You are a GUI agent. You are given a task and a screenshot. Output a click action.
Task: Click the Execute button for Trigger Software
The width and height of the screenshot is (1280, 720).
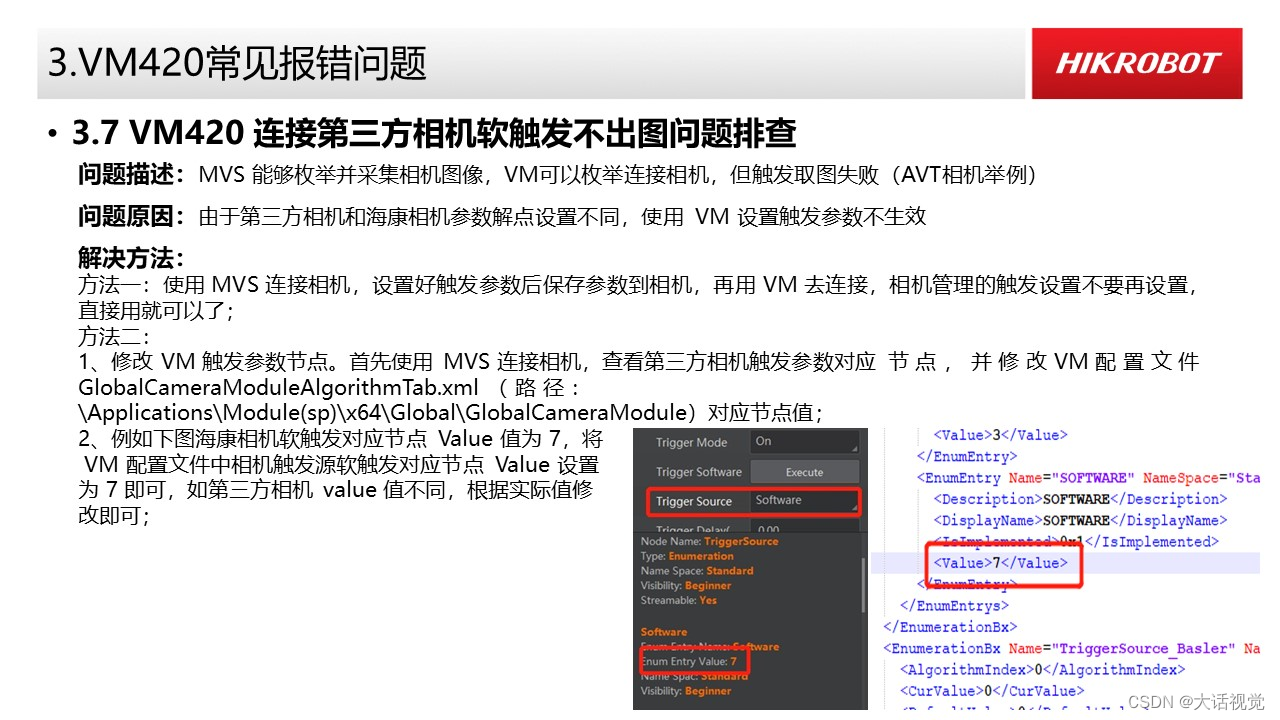pos(805,472)
